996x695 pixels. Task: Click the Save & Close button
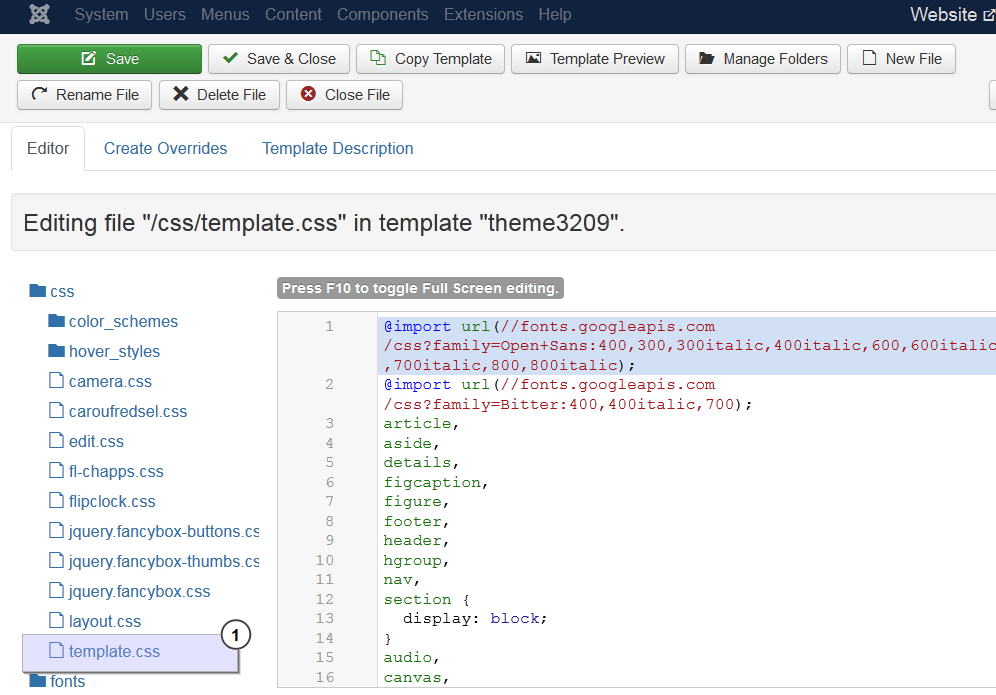click(279, 58)
